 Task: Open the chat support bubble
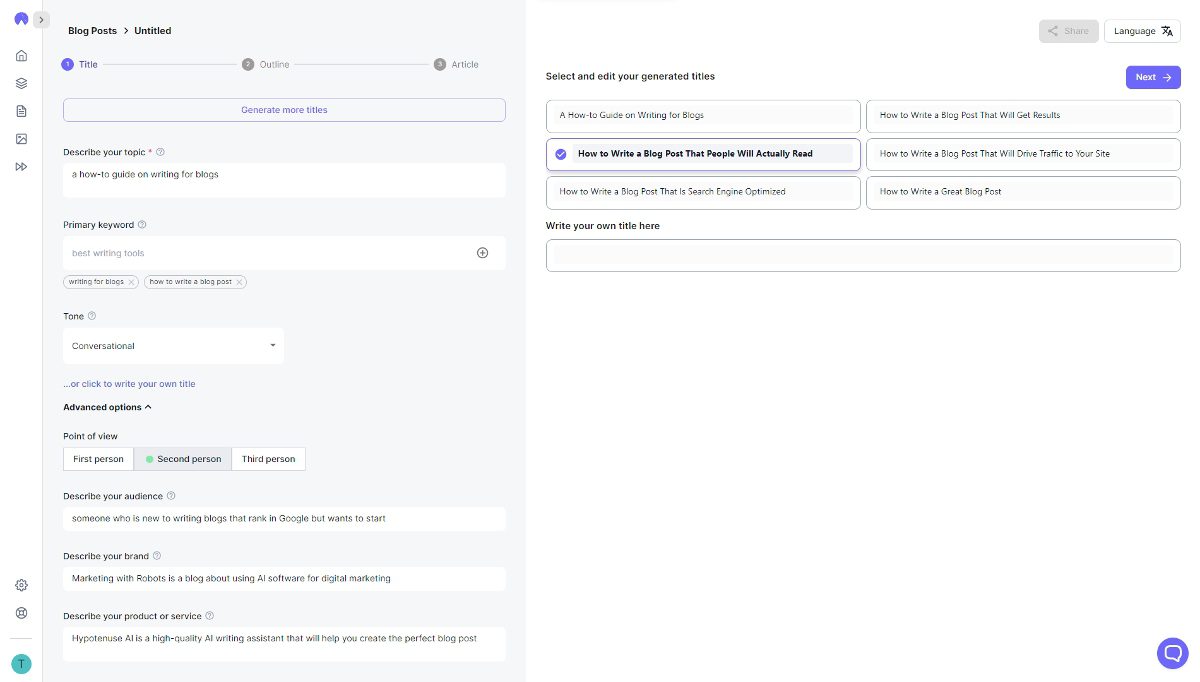(1172, 653)
